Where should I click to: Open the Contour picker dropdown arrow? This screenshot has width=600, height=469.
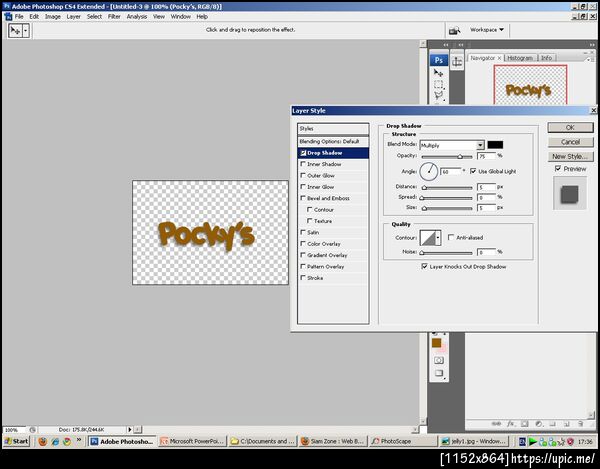tap(438, 238)
